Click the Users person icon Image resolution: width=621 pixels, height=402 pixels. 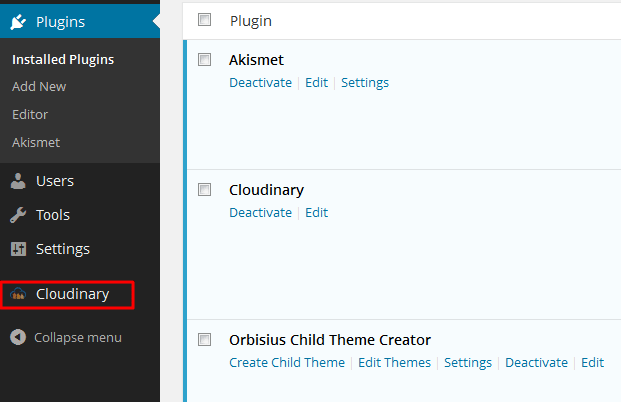tap(18, 181)
